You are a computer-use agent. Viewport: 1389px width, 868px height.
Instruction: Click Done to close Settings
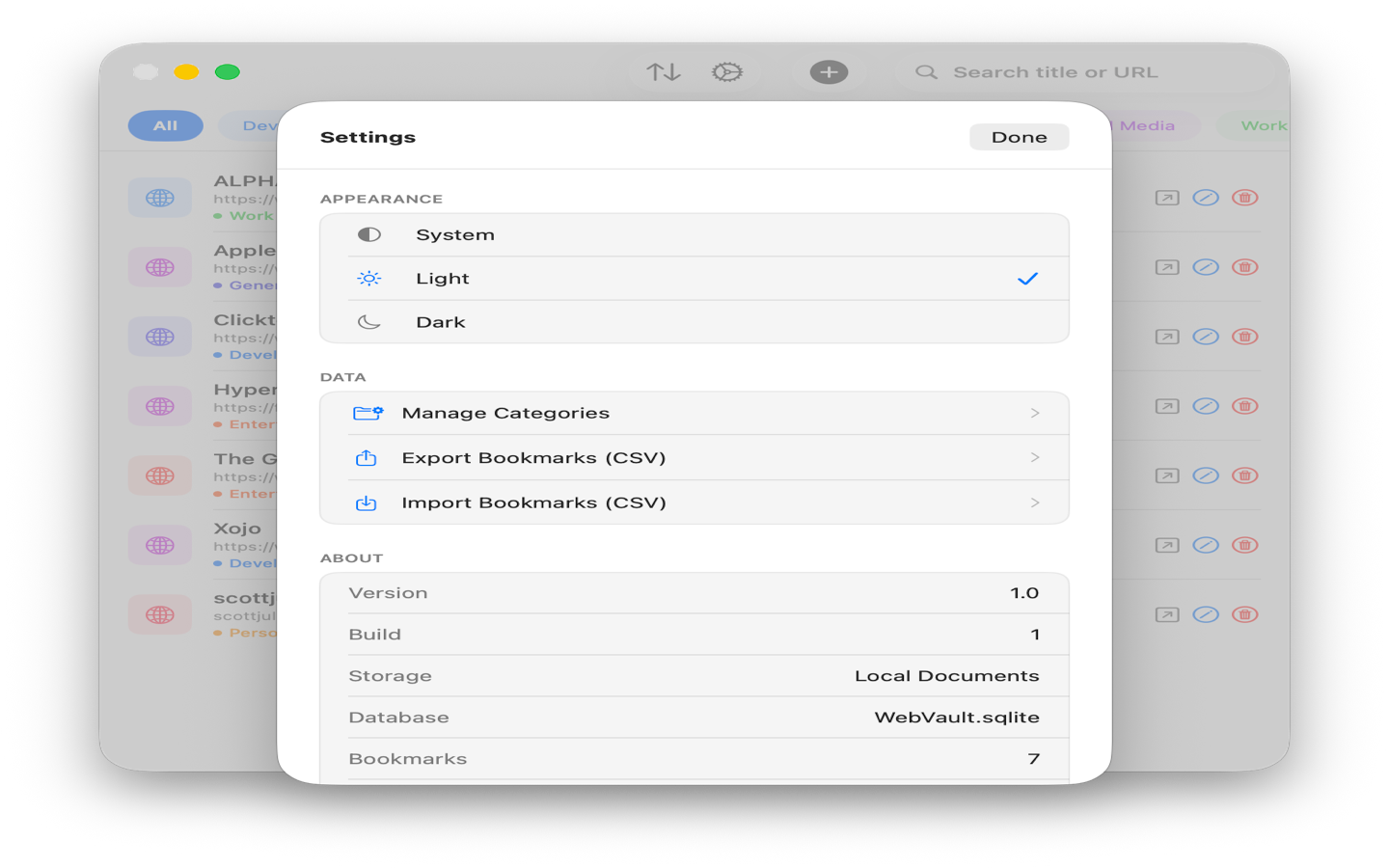click(x=1019, y=137)
